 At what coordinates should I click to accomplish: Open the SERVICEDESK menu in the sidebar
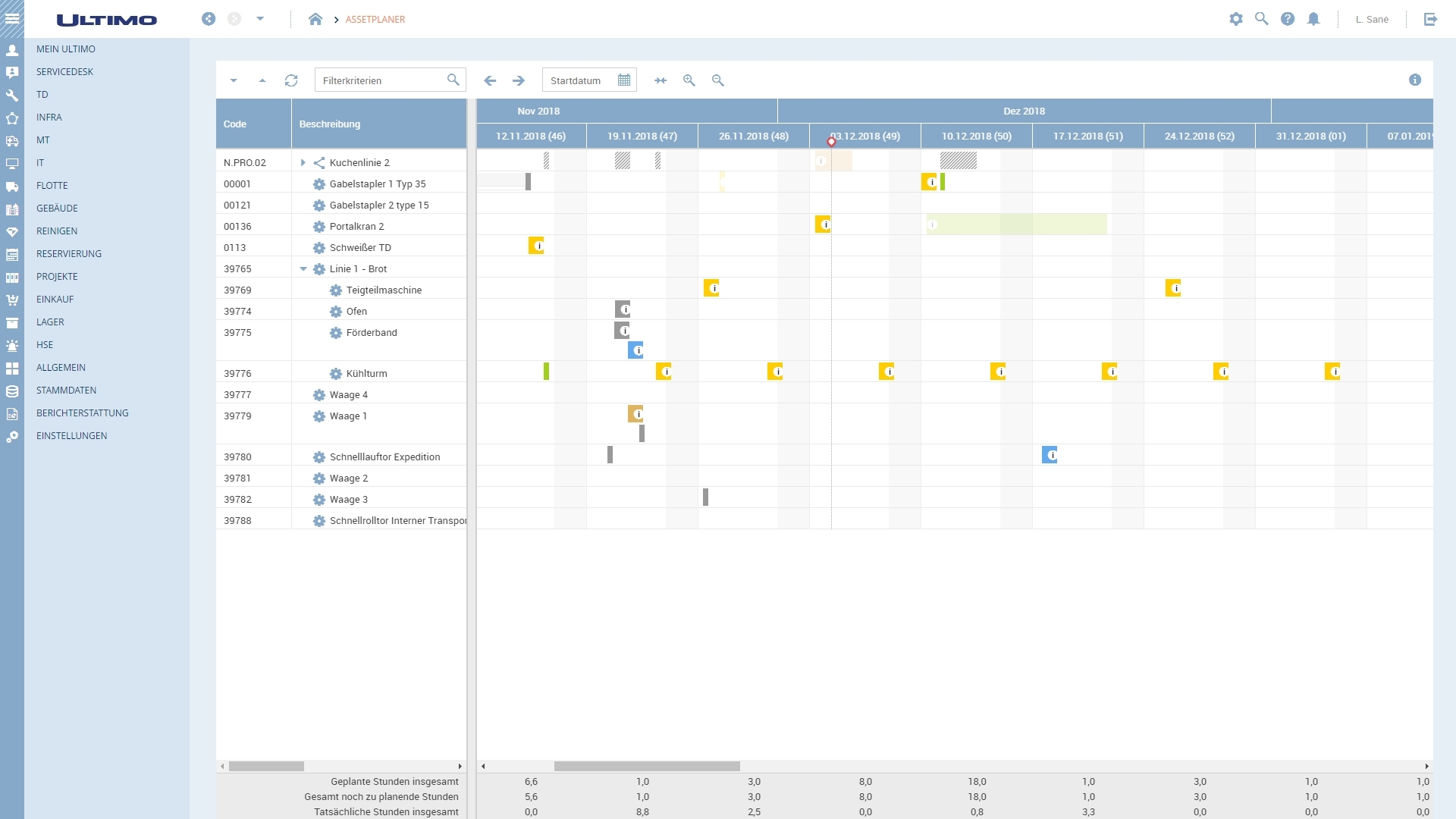(x=64, y=71)
